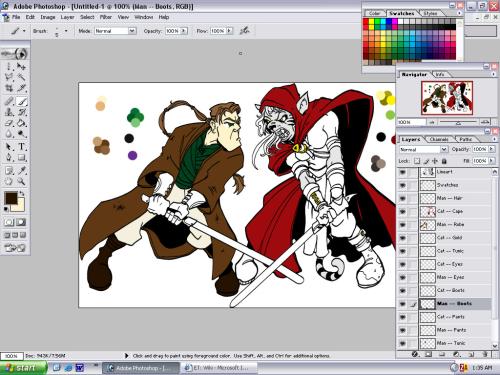The image size is (500, 375).
Task: Check Lock transparent pixels box
Action: [x=417, y=161]
